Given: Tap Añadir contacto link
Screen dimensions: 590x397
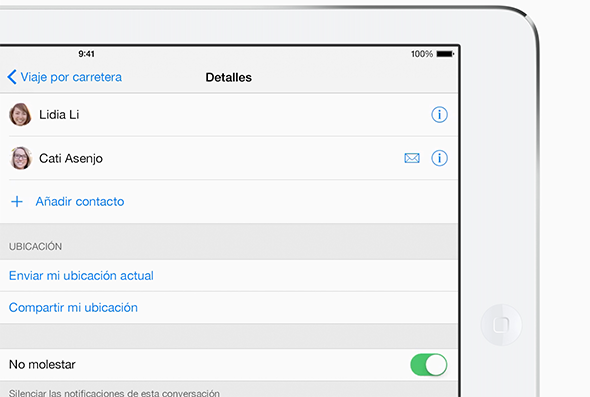Looking at the screenshot, I should [80, 202].
